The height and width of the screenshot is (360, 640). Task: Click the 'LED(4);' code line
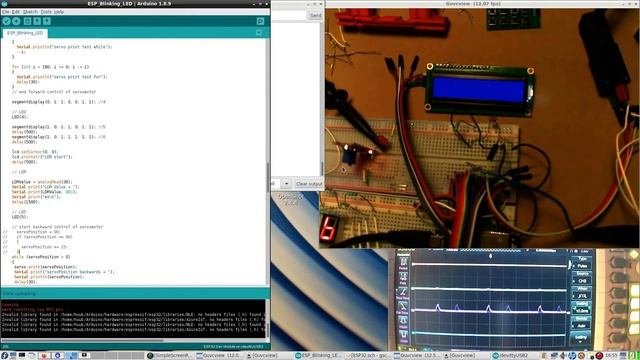(x=20, y=117)
